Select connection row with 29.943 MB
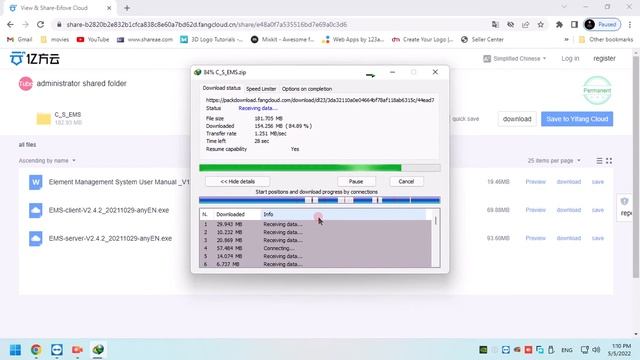Viewport: 640px width, 360px height. pyautogui.click(x=315, y=224)
